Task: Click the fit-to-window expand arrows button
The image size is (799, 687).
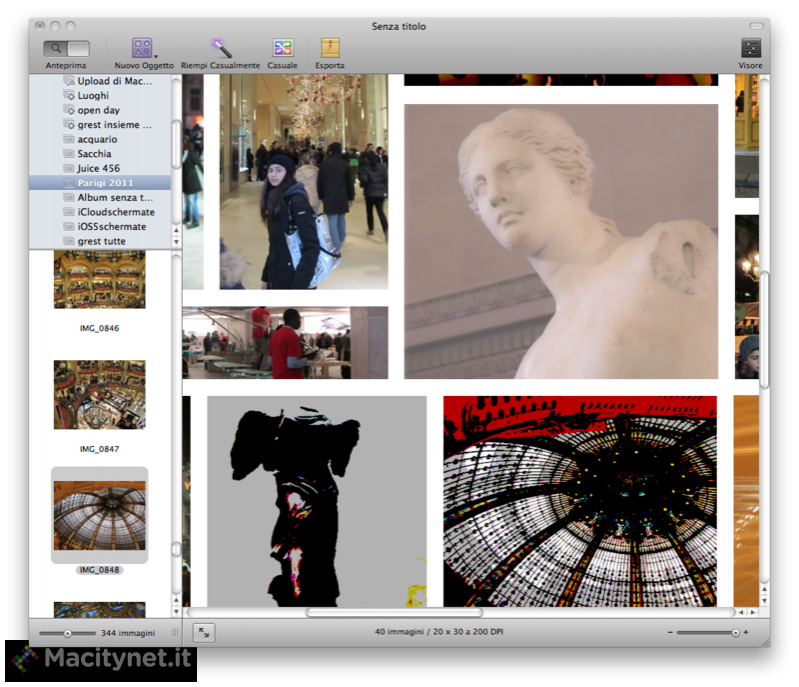Action: point(204,632)
